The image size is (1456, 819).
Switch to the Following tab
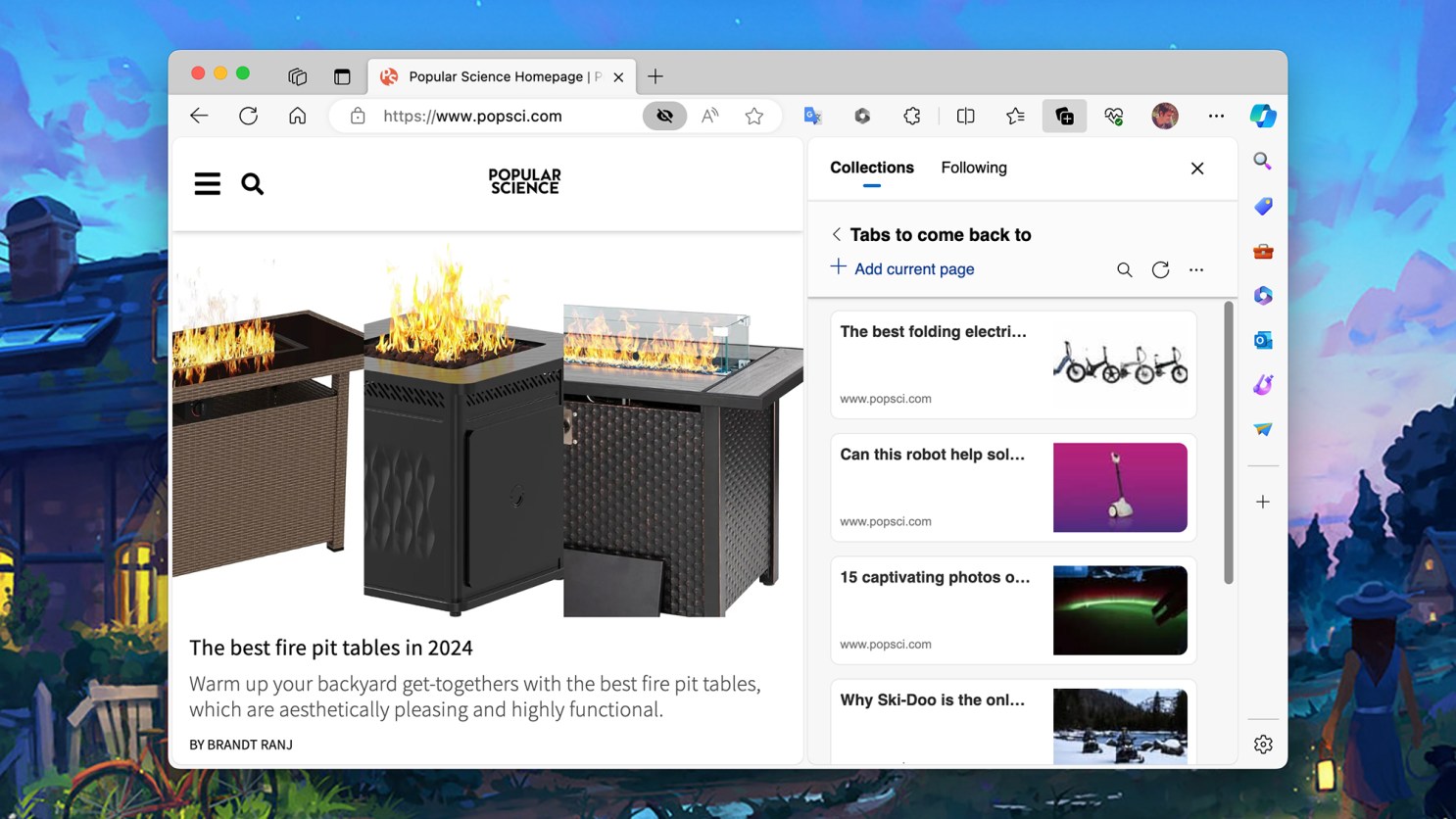pos(973,168)
